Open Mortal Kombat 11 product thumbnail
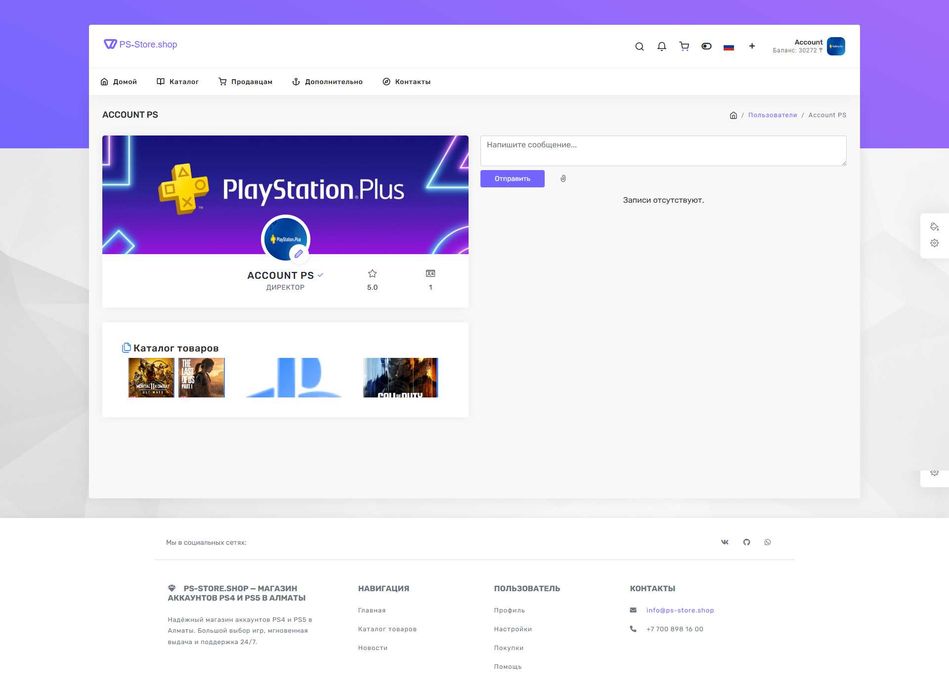The height and width of the screenshot is (700, 949). (x=151, y=378)
